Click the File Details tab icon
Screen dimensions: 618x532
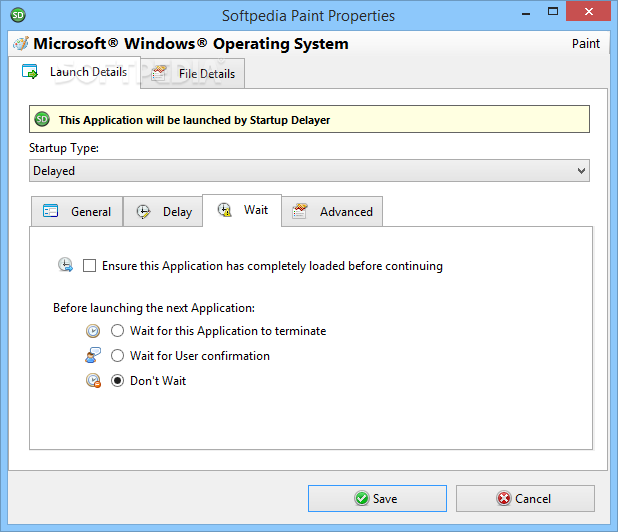pos(159,73)
